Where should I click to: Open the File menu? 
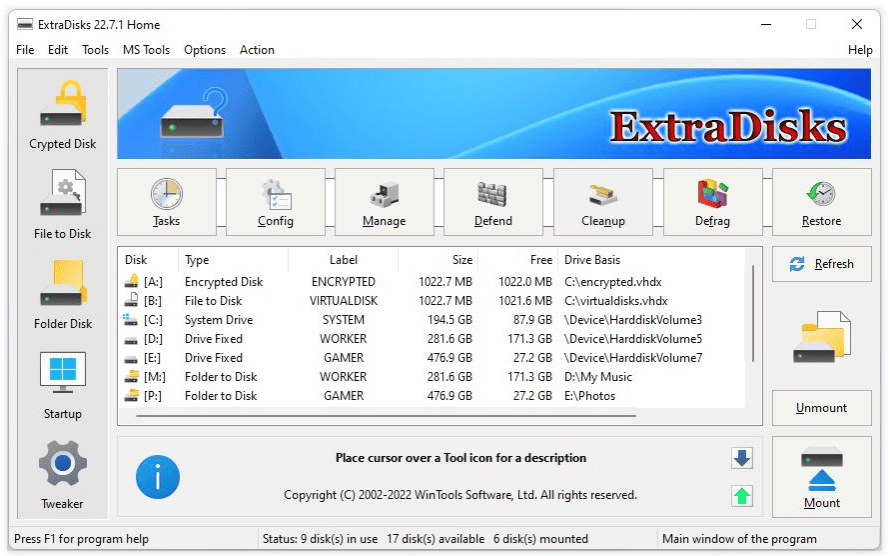[25, 50]
